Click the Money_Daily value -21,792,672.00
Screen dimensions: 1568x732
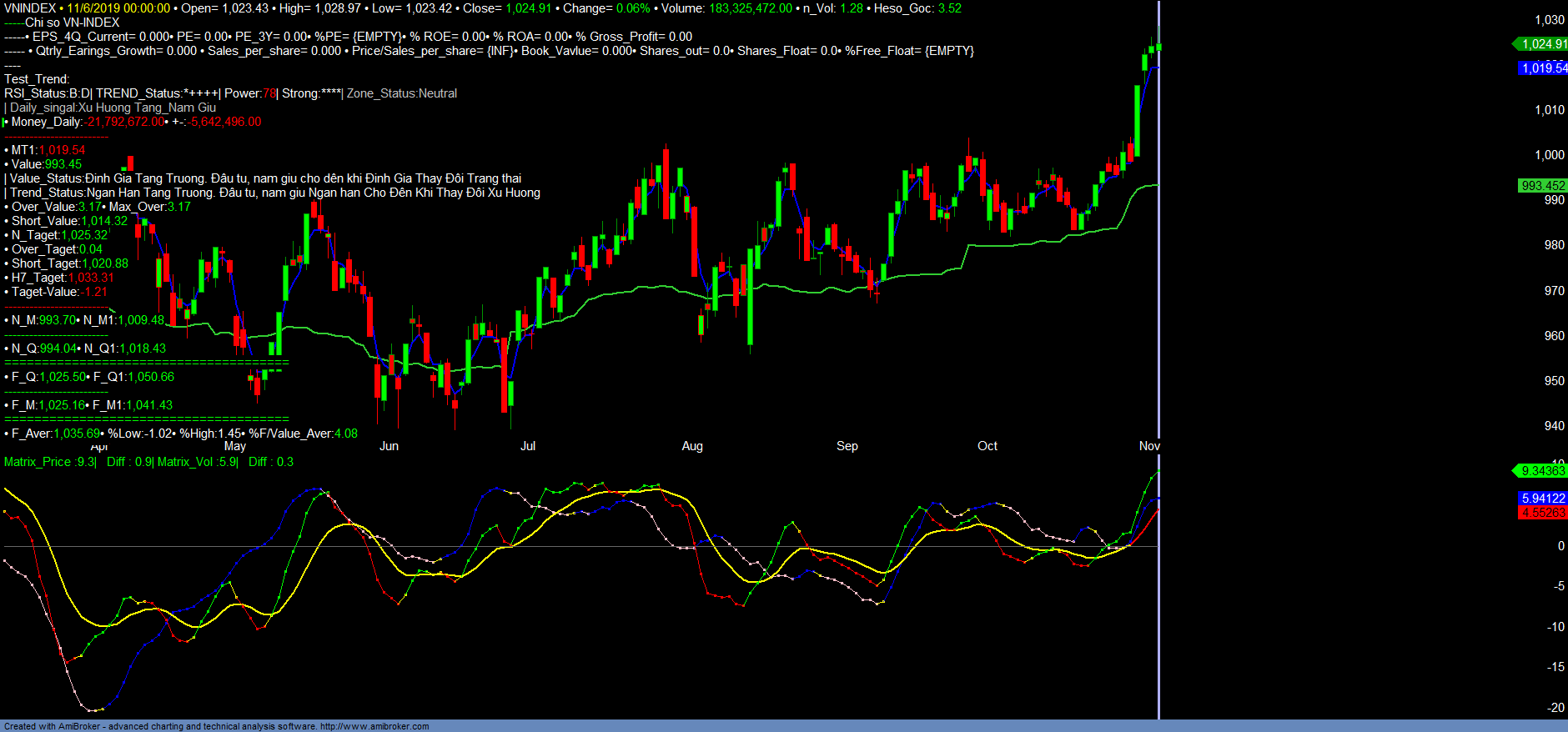[x=126, y=122]
